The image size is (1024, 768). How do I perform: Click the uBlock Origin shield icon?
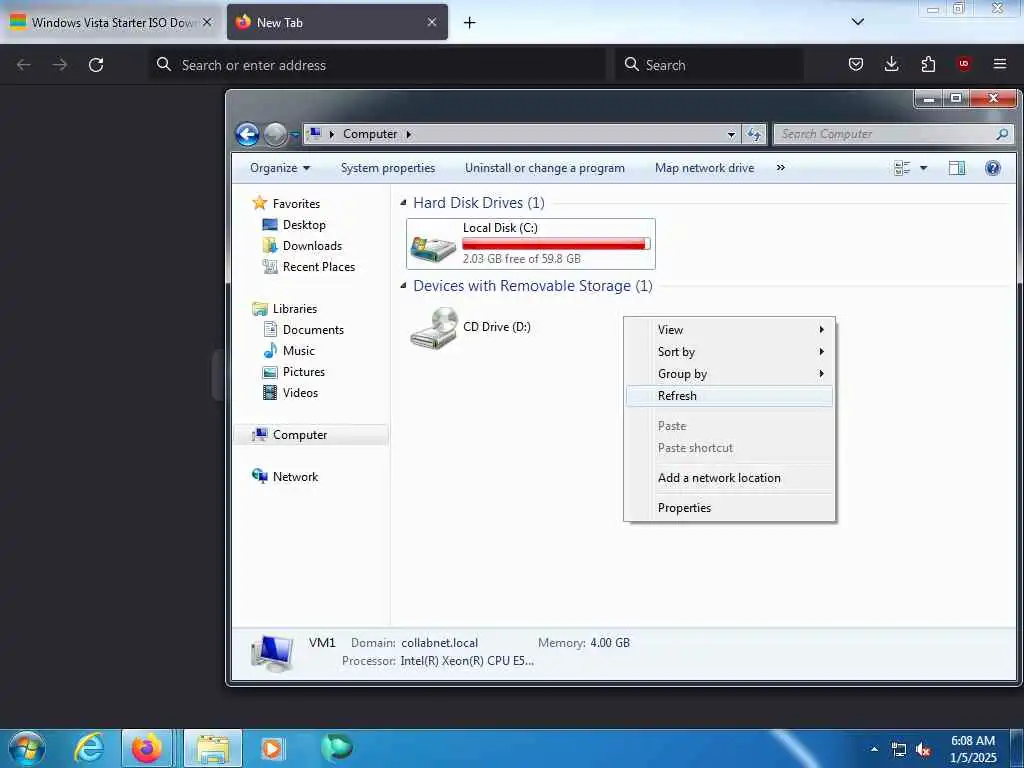[x=963, y=64]
